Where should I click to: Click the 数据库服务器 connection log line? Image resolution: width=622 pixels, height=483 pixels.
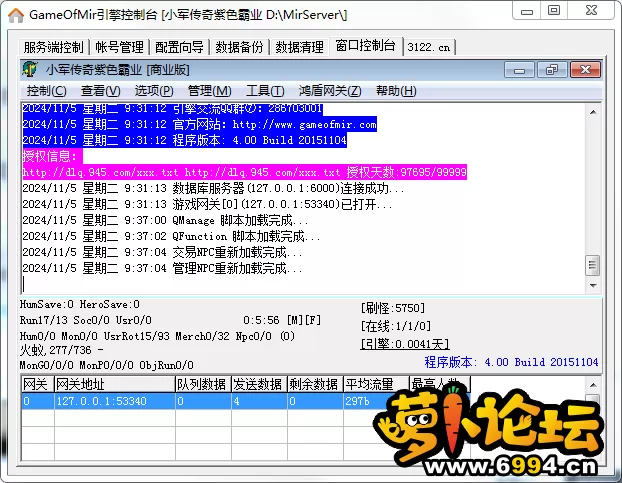213,188
